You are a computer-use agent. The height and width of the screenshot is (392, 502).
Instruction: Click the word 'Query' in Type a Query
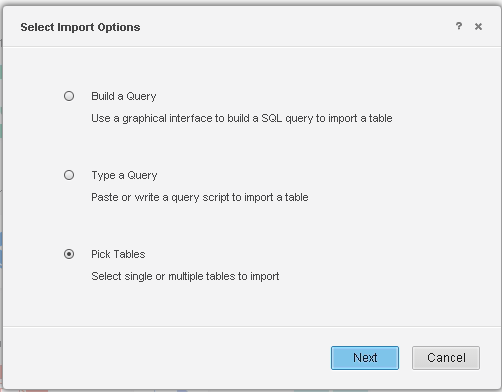(142, 175)
